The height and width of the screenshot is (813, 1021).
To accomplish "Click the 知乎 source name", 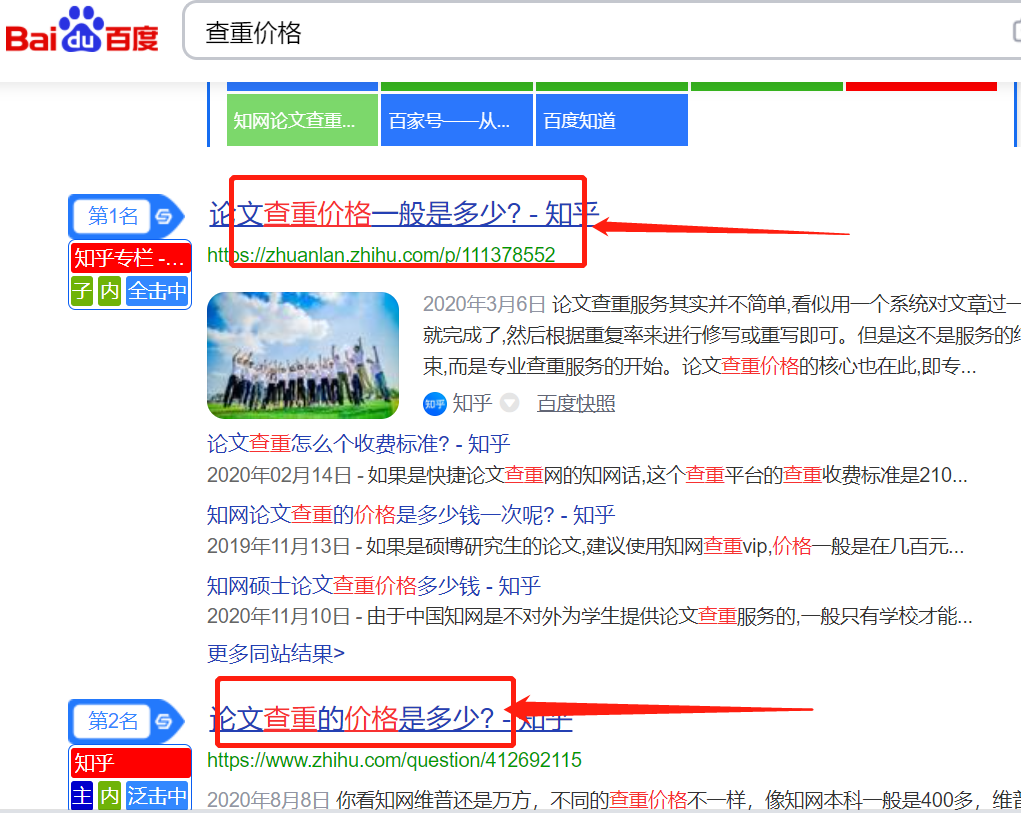I will click(472, 404).
